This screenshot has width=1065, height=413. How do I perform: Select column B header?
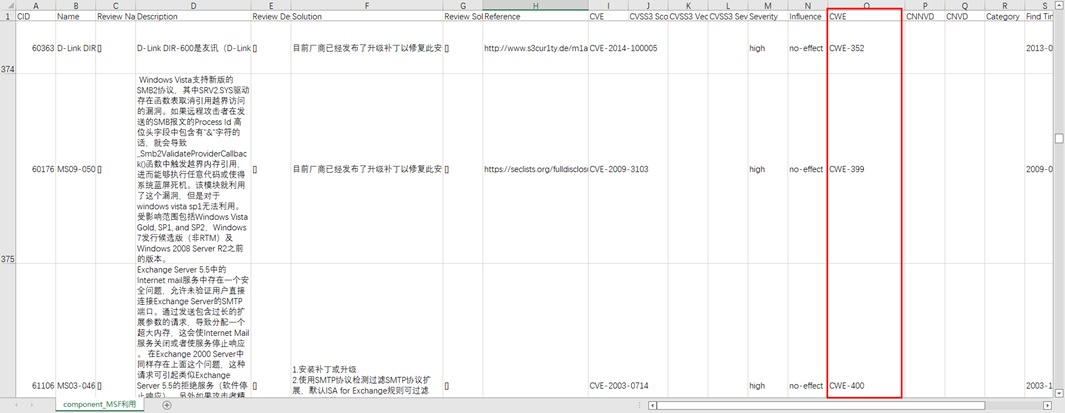point(75,5)
